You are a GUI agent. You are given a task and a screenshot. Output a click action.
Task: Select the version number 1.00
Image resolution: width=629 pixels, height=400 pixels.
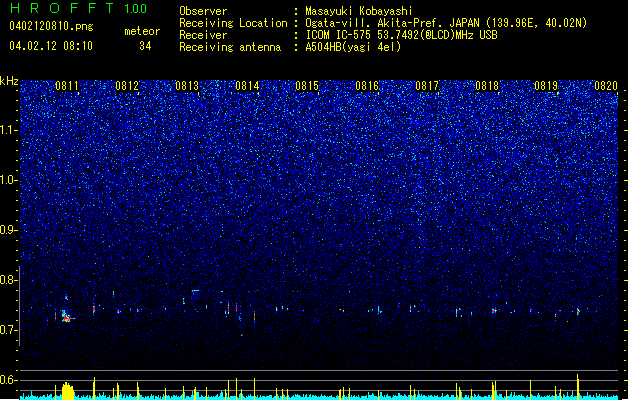tap(136, 9)
